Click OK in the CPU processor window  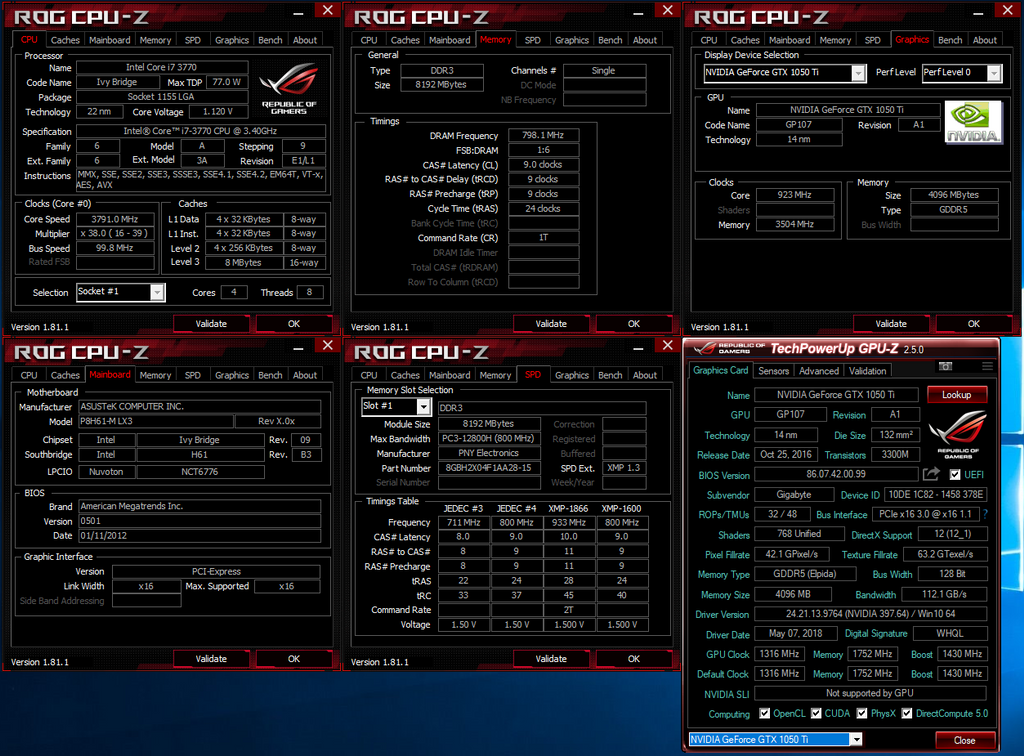294,324
